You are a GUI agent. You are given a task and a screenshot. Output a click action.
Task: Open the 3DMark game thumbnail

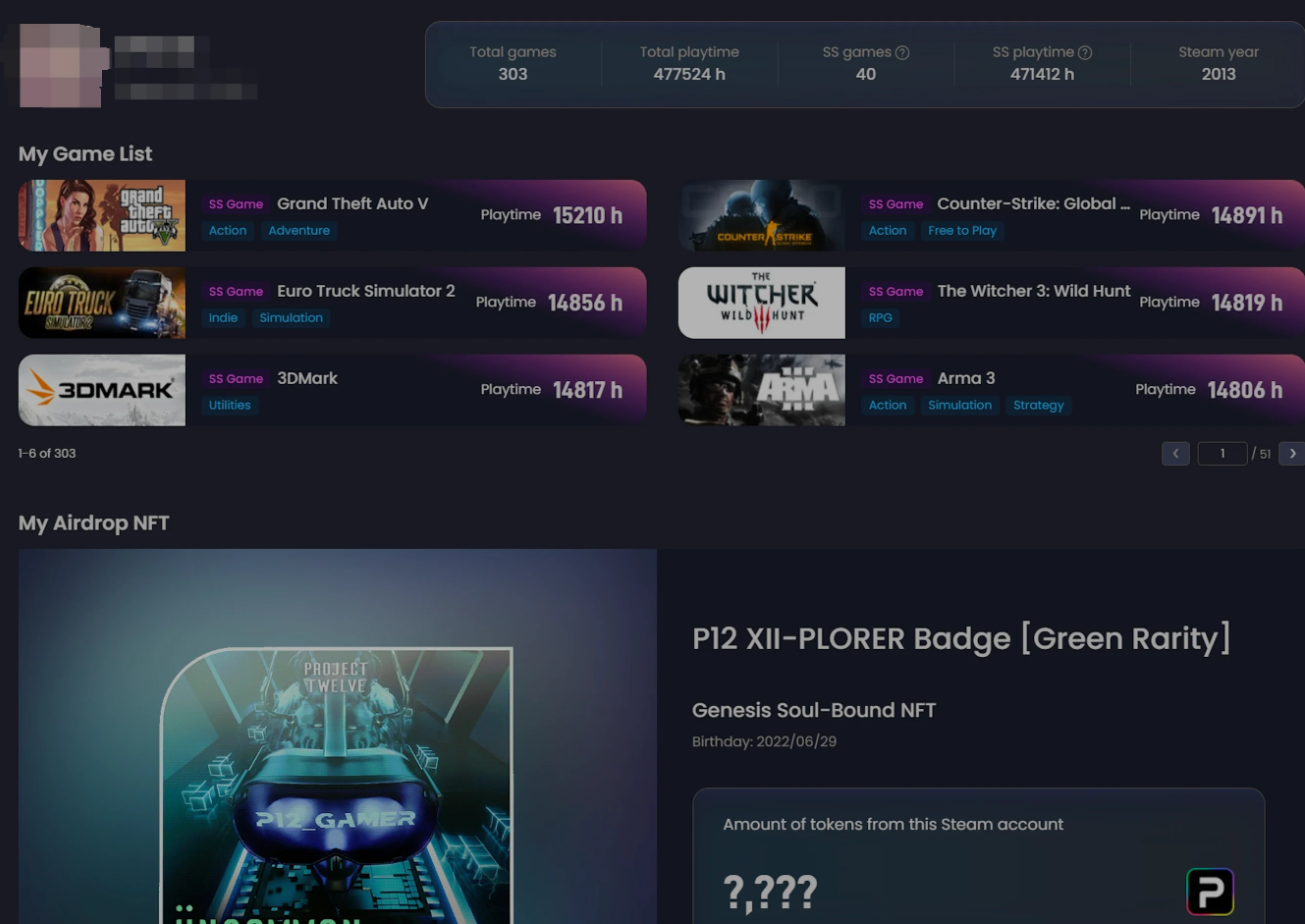click(102, 390)
